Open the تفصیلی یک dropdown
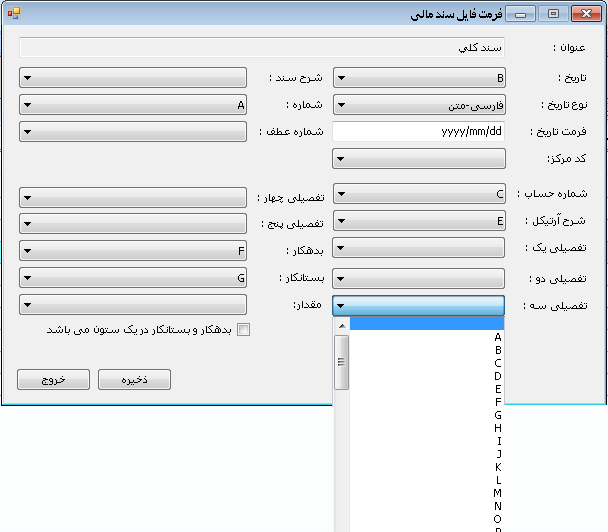Image resolution: width=608 pixels, height=532 pixels. 419,248
